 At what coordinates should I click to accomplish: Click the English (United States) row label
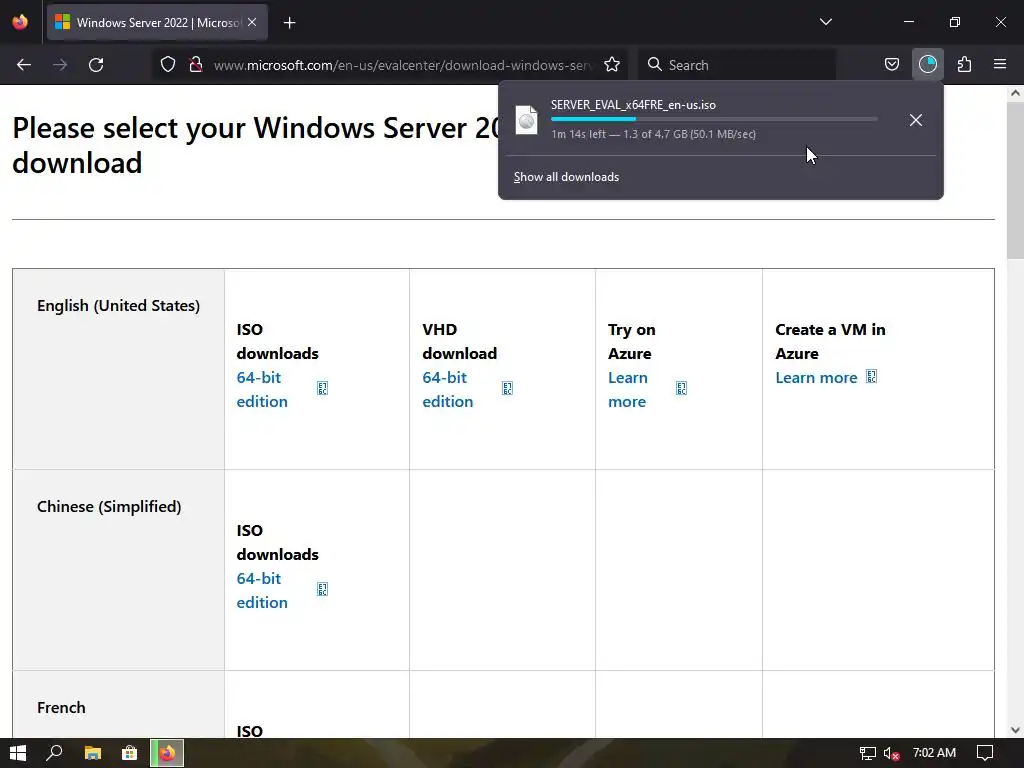[118, 306]
